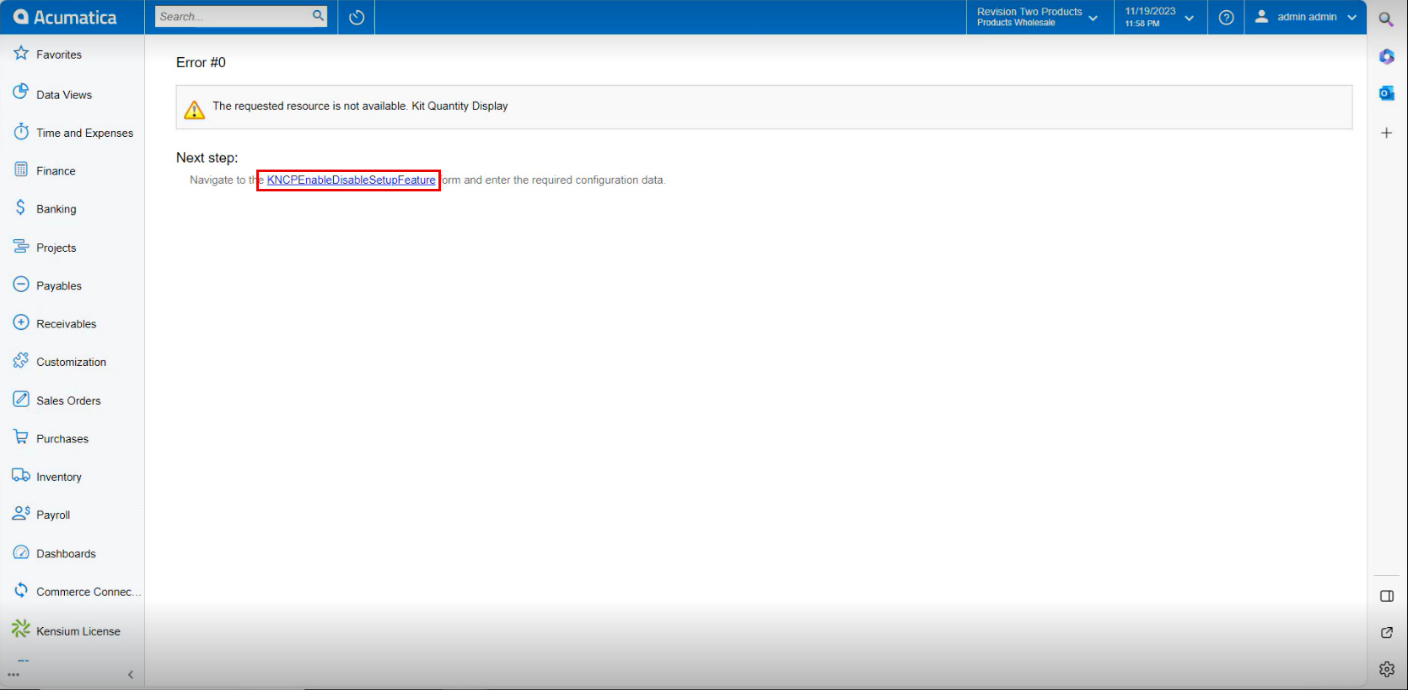Open the Banking workspace
The image size is (1408, 690).
55,208
